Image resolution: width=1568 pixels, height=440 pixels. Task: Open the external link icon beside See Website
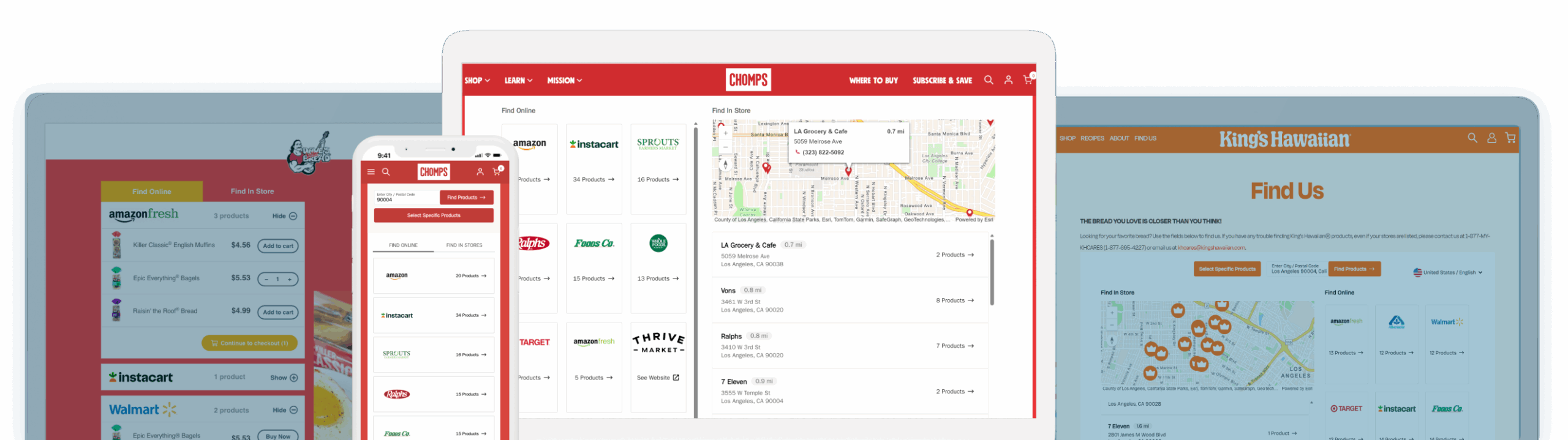(676, 378)
